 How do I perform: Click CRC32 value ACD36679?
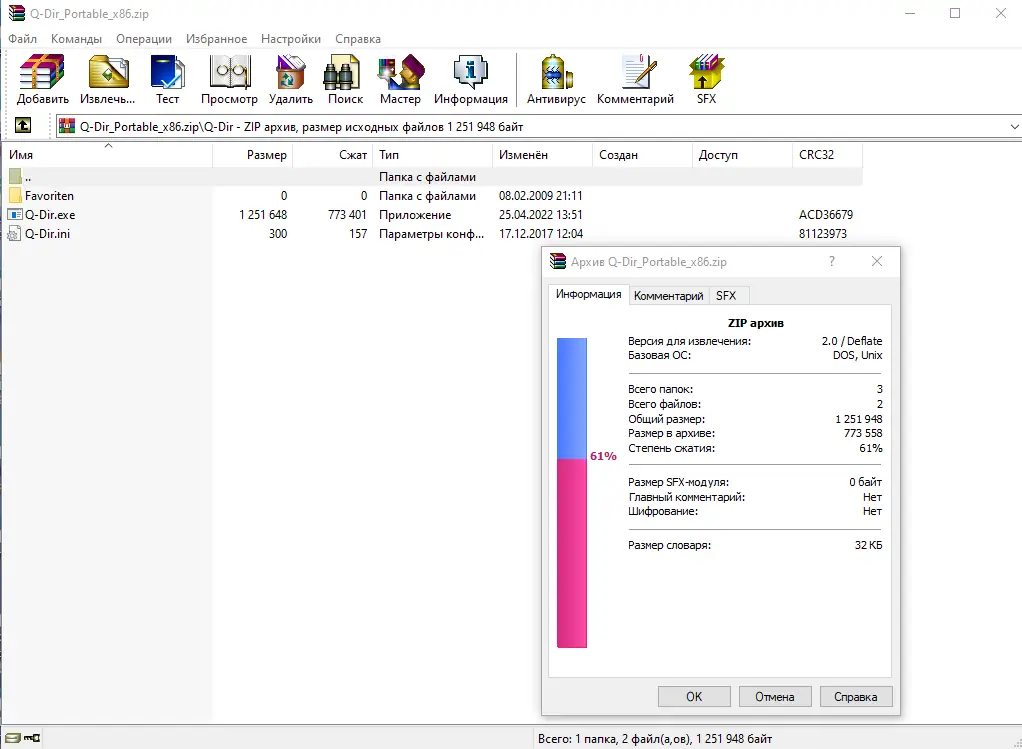click(x=826, y=214)
